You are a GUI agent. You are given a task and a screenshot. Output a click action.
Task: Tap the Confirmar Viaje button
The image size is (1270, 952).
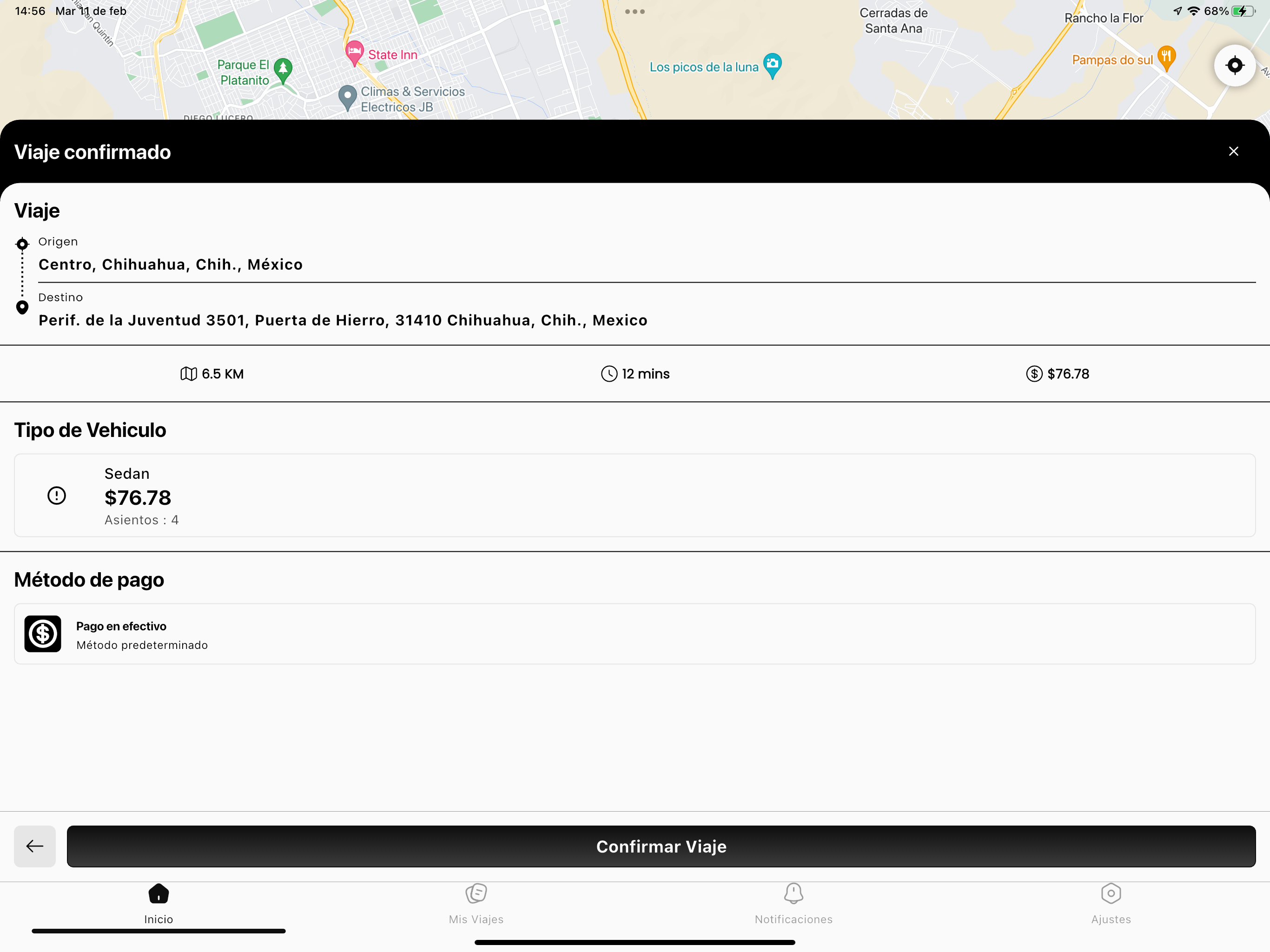[x=661, y=846]
